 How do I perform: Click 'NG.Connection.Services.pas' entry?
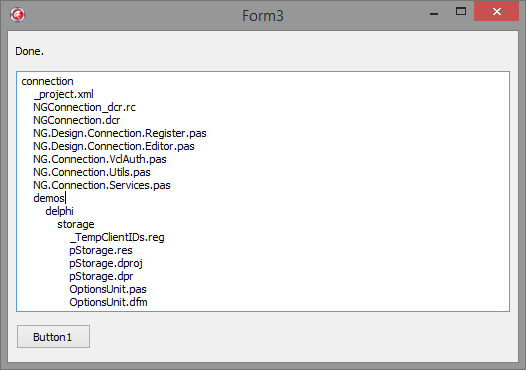[x=102, y=186]
